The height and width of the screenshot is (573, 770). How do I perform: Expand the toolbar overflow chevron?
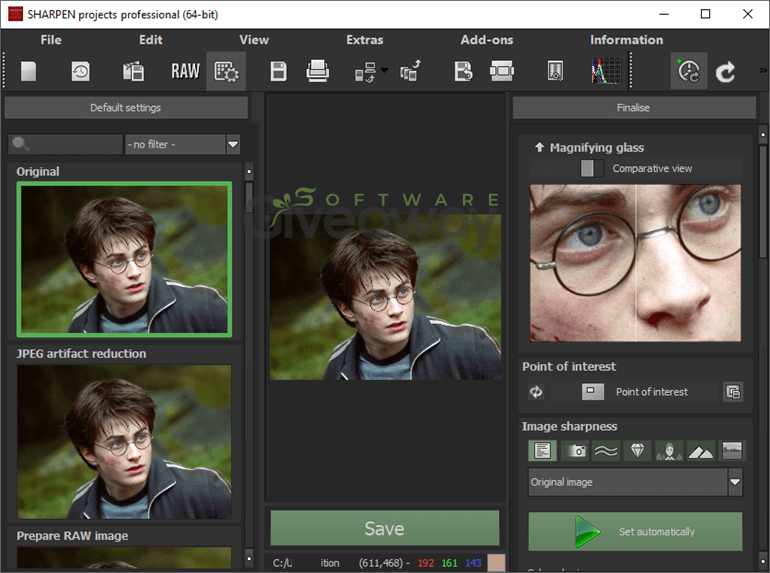[x=763, y=71]
